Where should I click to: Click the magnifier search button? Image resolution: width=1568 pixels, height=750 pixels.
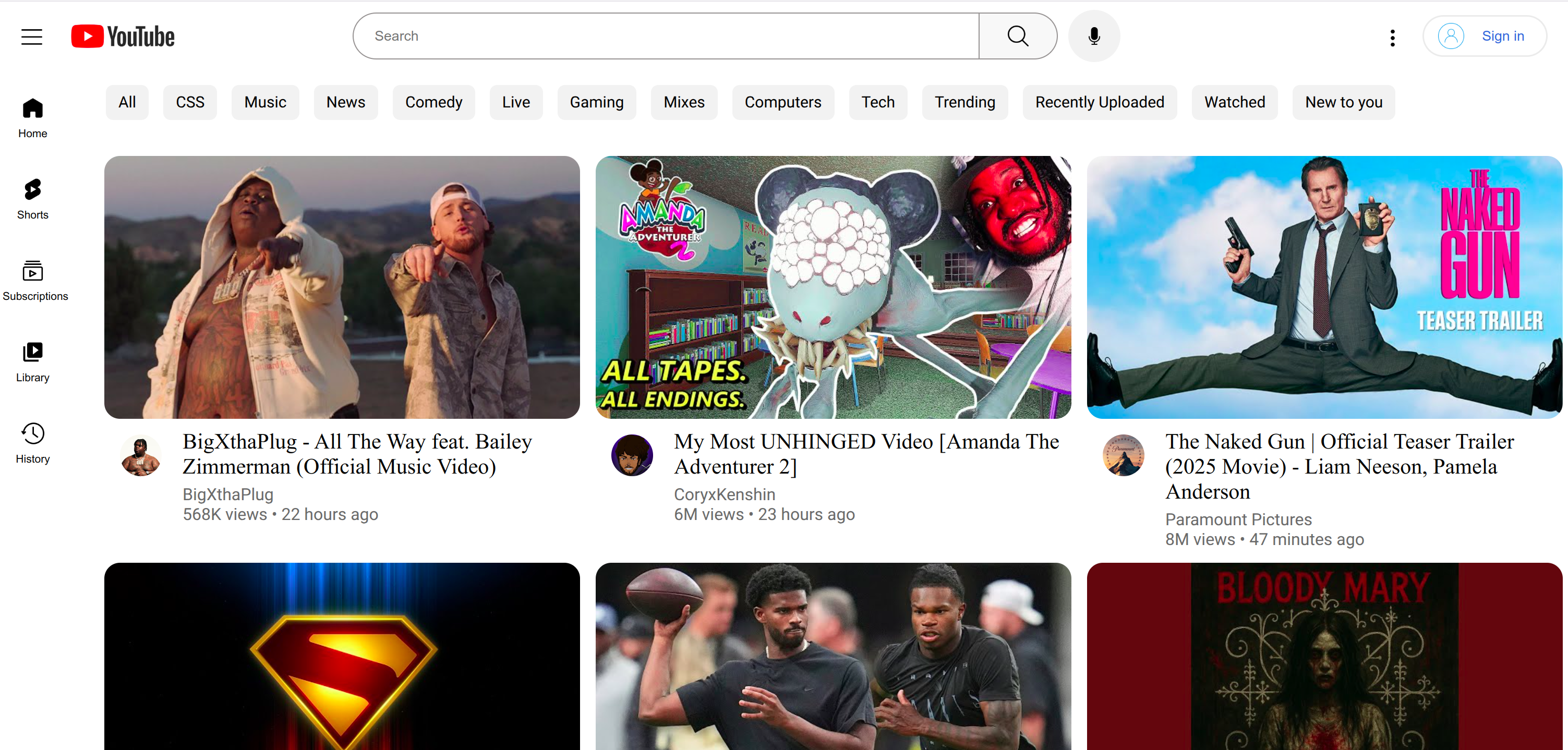(x=1018, y=36)
